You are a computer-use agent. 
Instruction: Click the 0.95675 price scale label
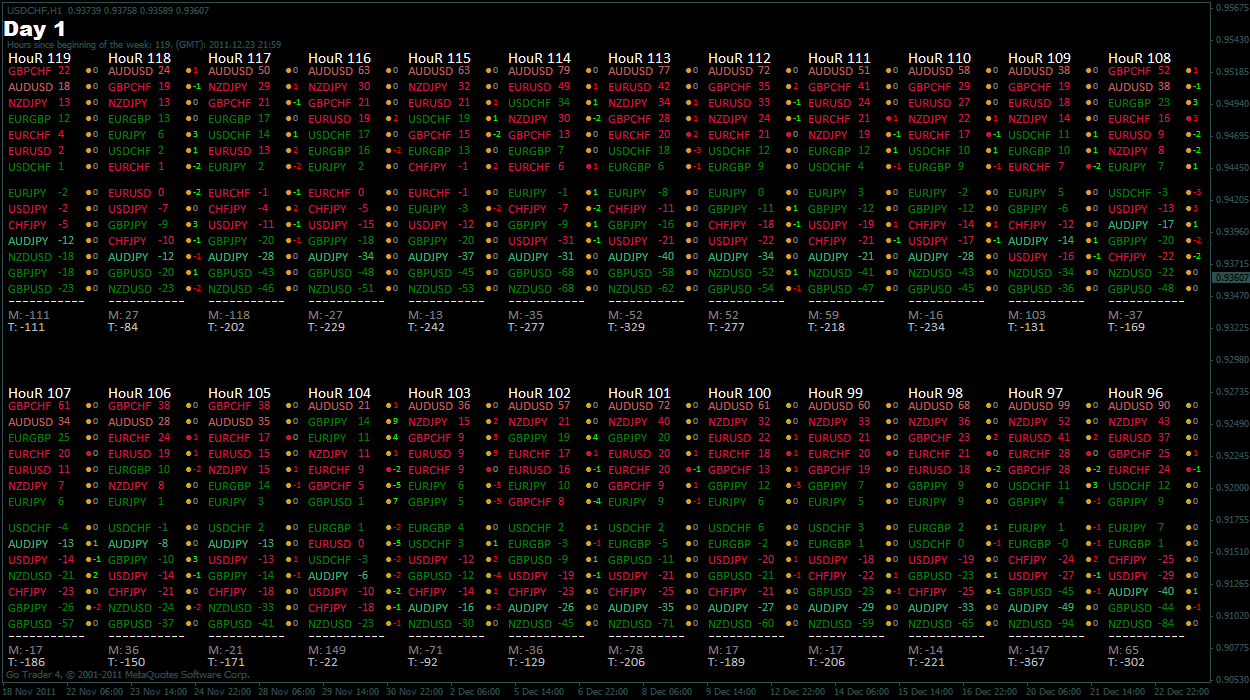[1231, 8]
